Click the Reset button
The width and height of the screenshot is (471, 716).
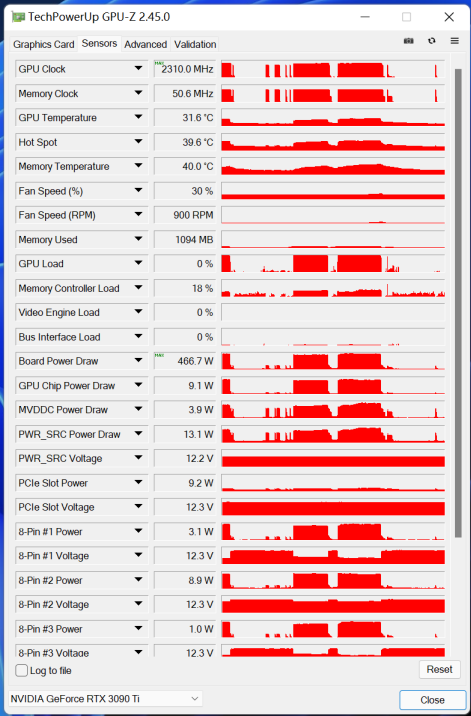[439, 669]
